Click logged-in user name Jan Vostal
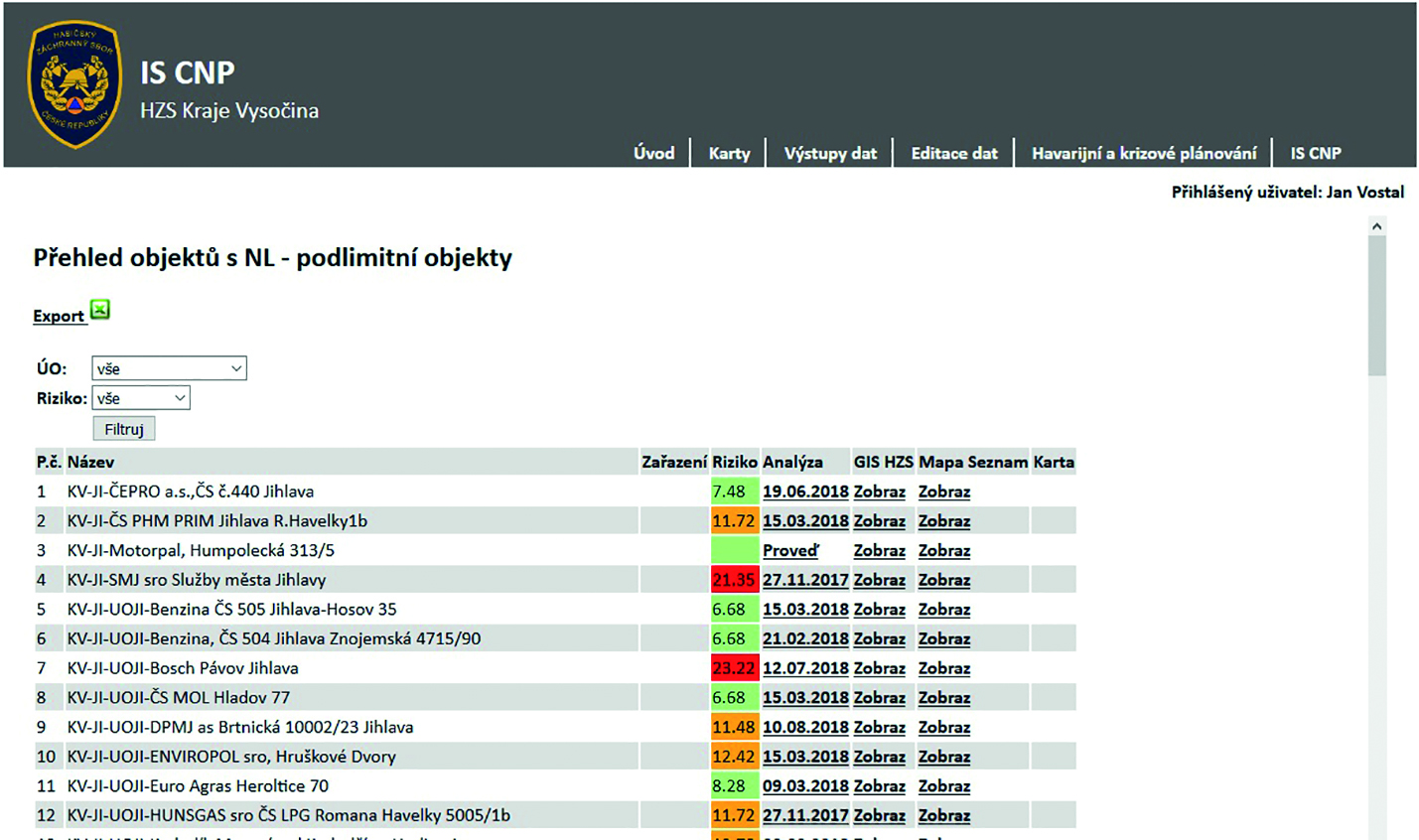 point(1365,193)
